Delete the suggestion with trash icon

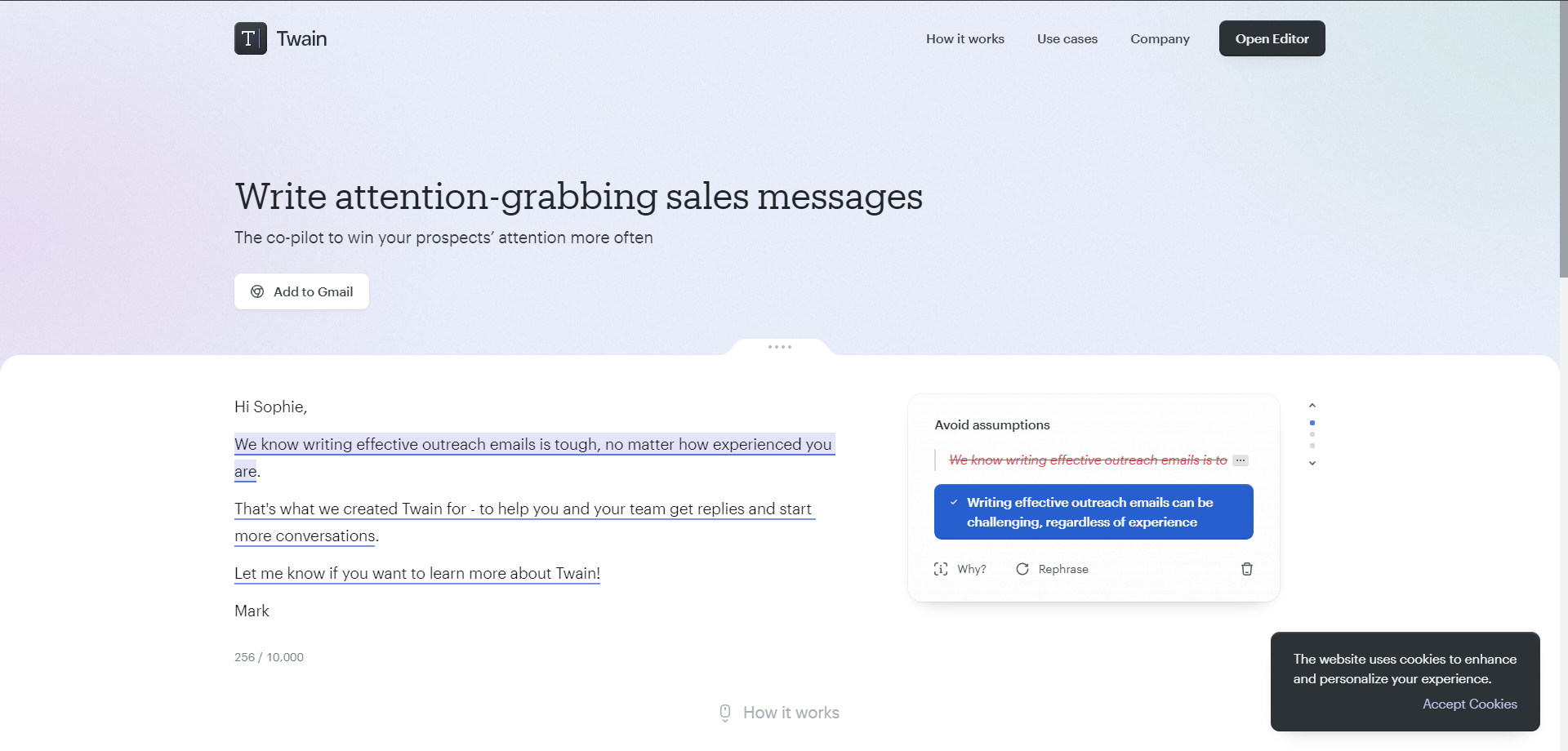tap(1246, 569)
